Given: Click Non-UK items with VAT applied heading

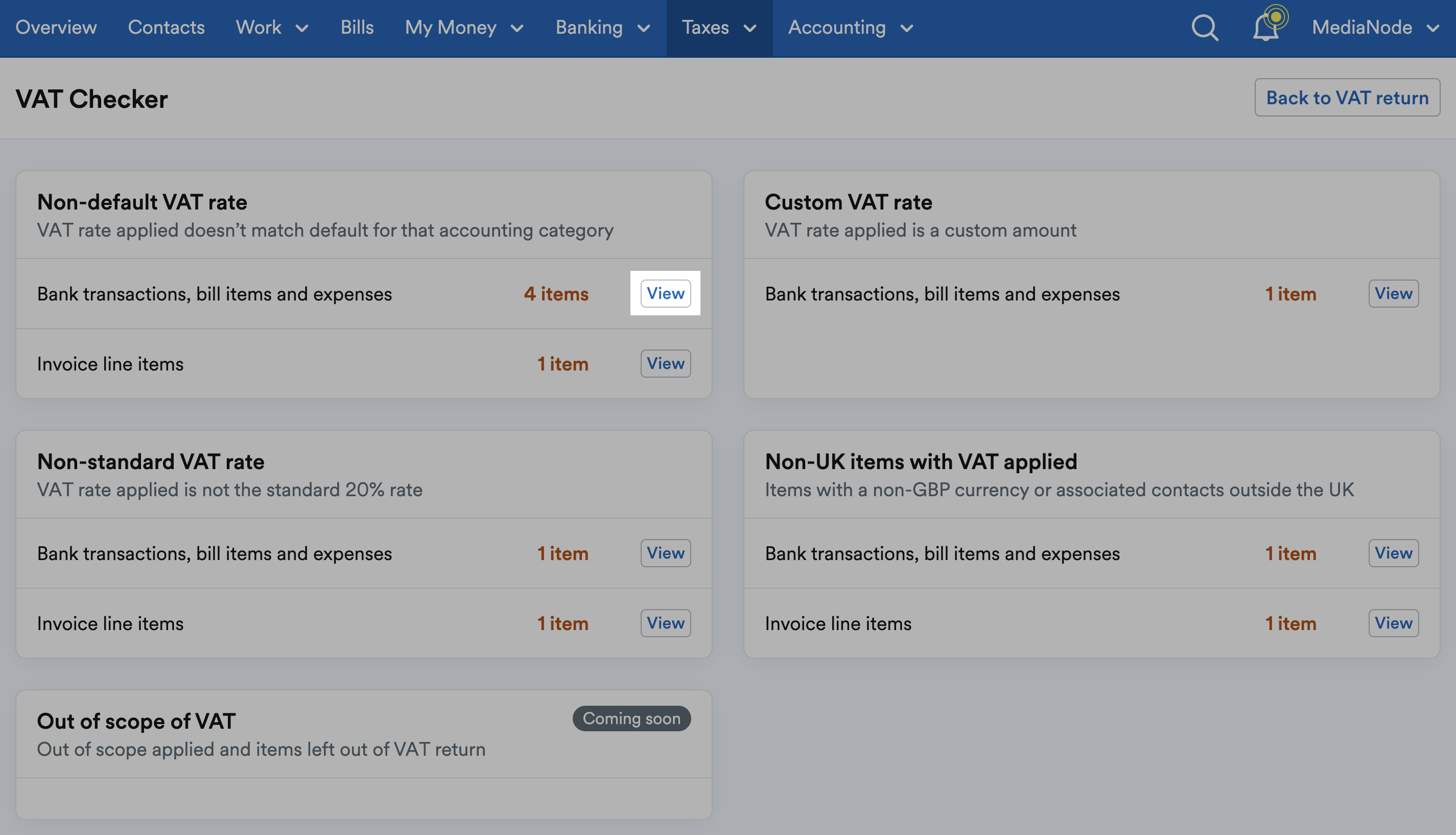Looking at the screenshot, I should coord(921,461).
